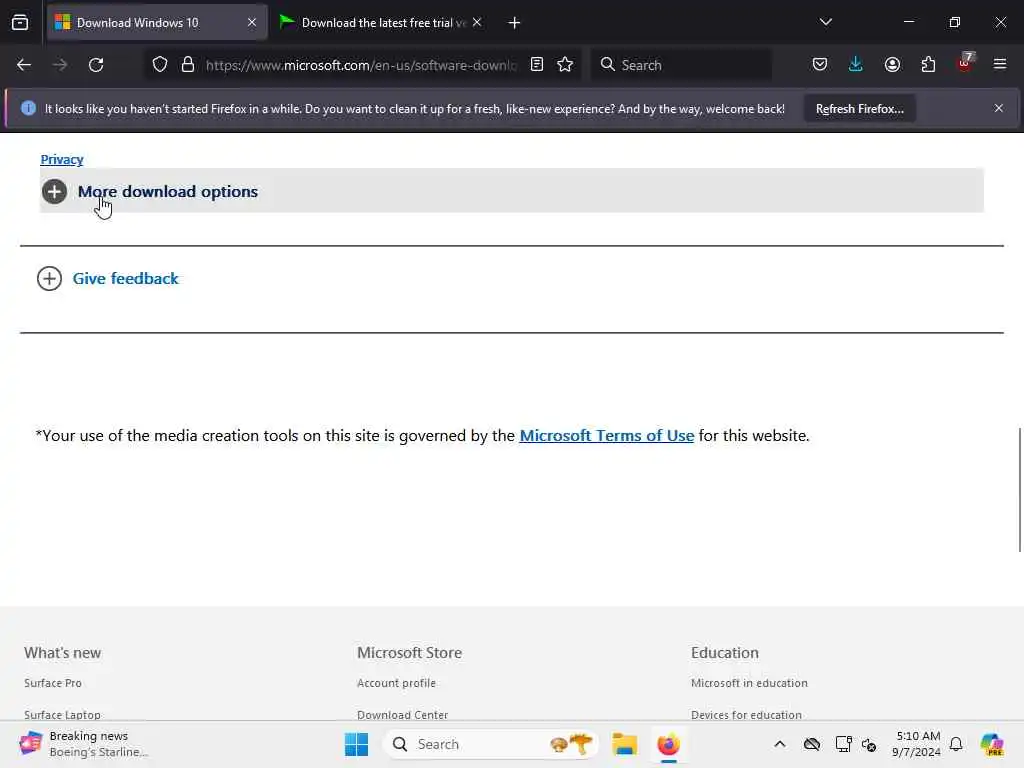1024x768 pixels.
Task: Click the info icon in notification bar
Action: tap(28, 108)
